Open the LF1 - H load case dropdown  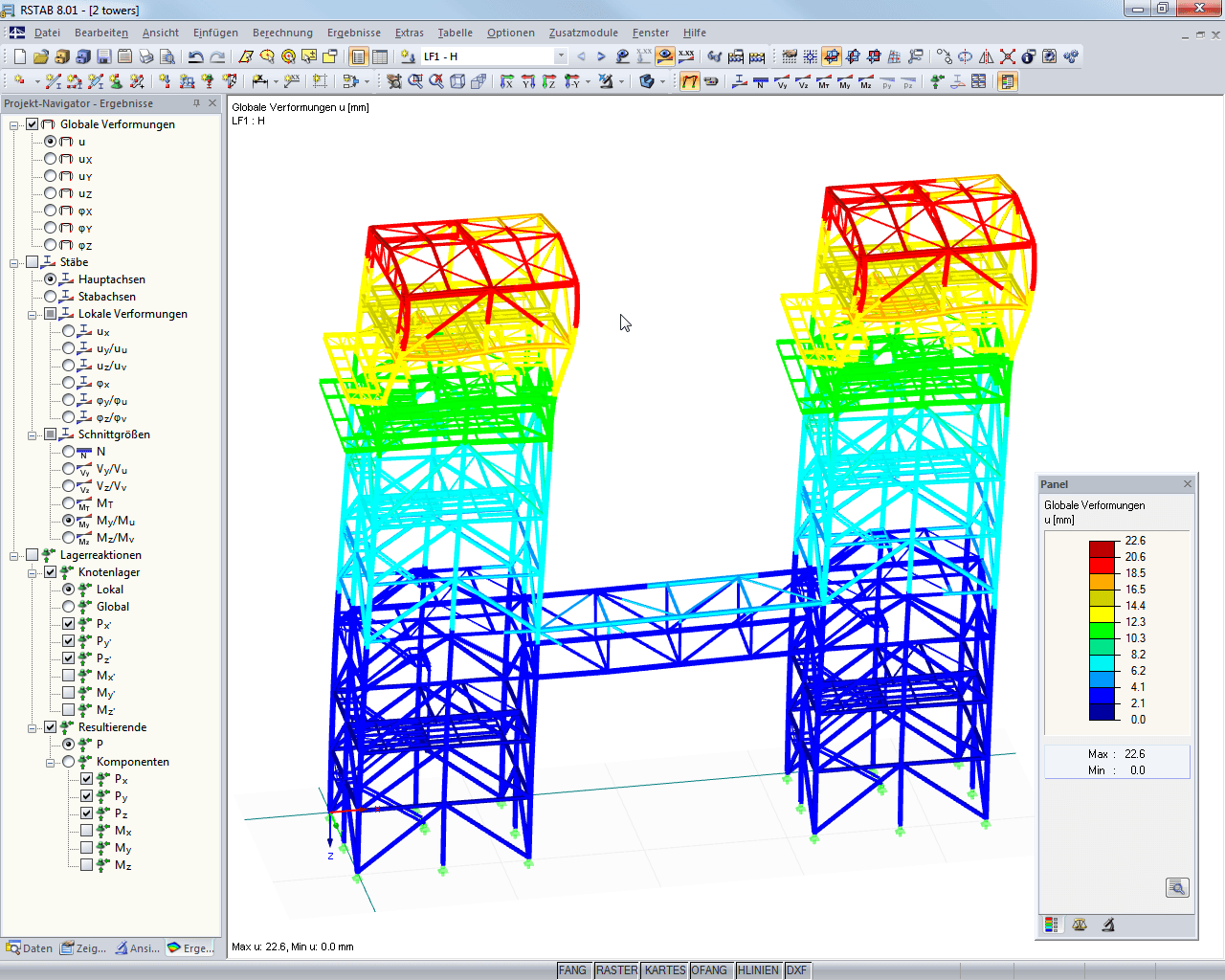pyautogui.click(x=561, y=56)
